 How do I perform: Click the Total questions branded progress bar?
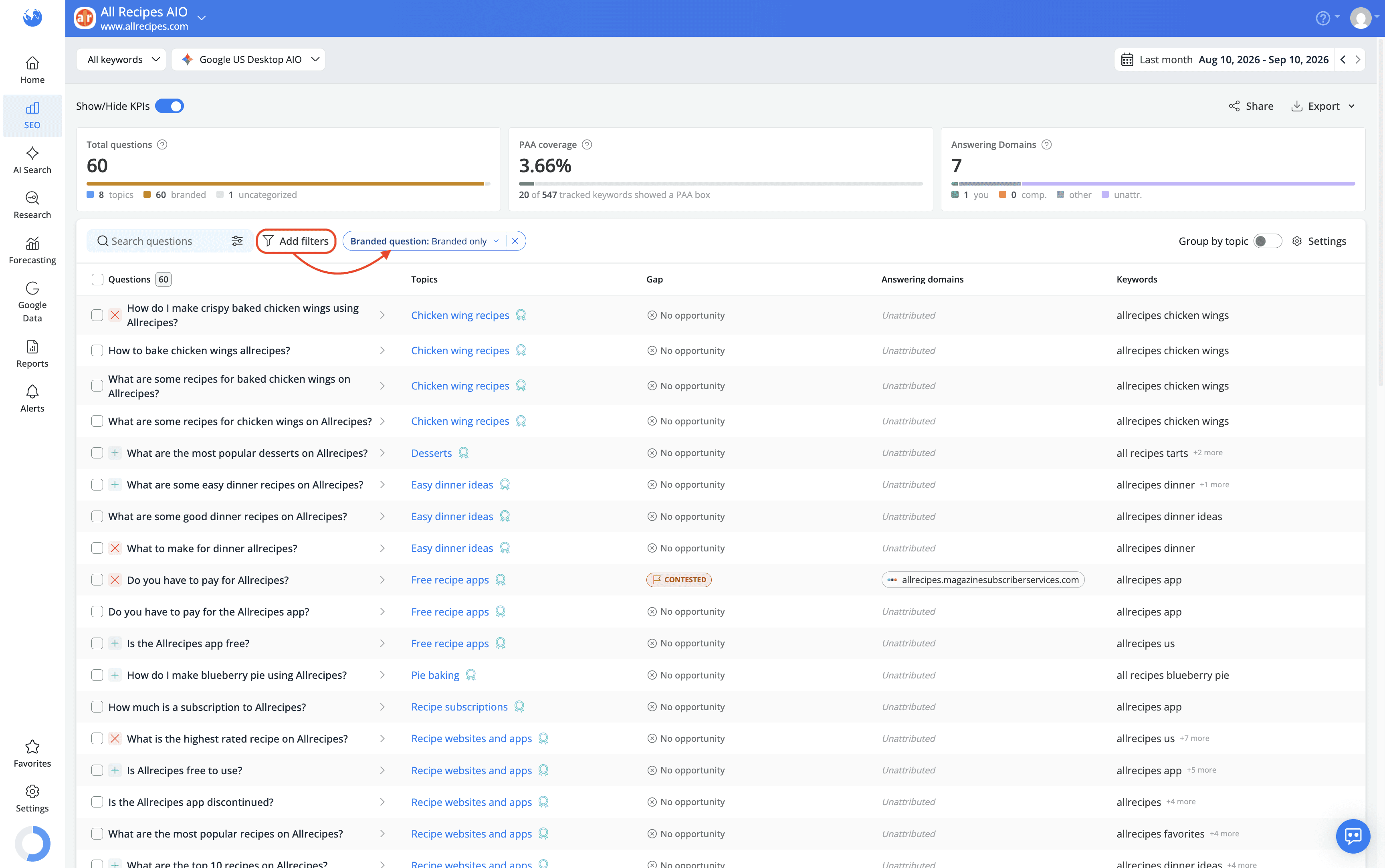click(285, 184)
